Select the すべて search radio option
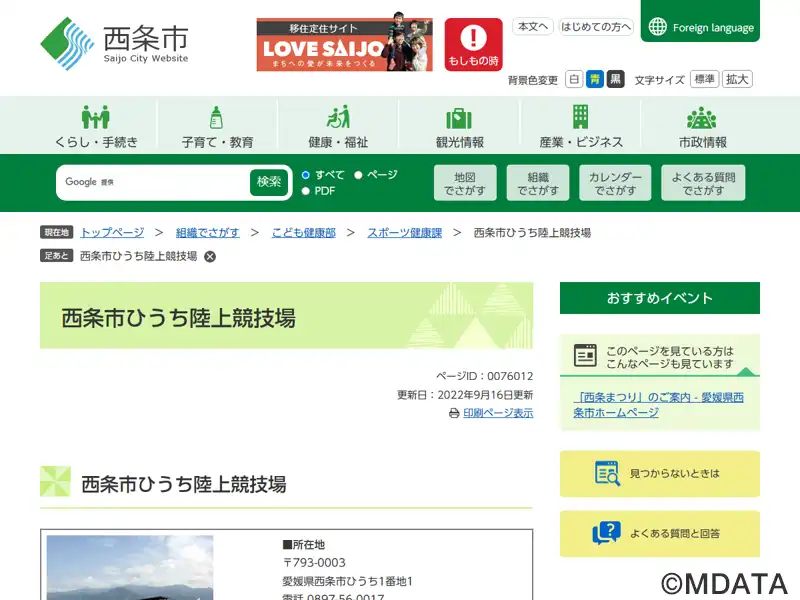 click(306, 175)
